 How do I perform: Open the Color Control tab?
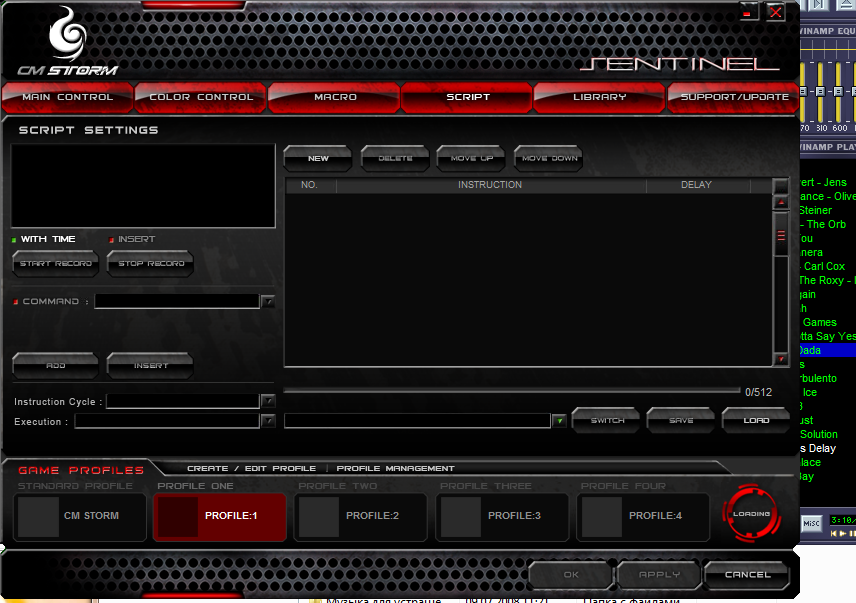pos(200,97)
